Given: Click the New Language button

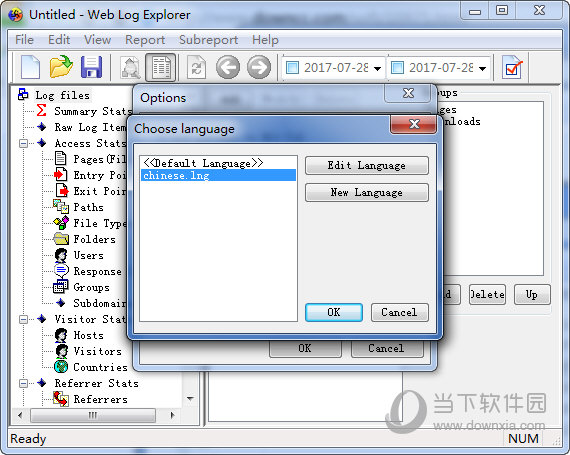Looking at the screenshot, I should 367,192.
